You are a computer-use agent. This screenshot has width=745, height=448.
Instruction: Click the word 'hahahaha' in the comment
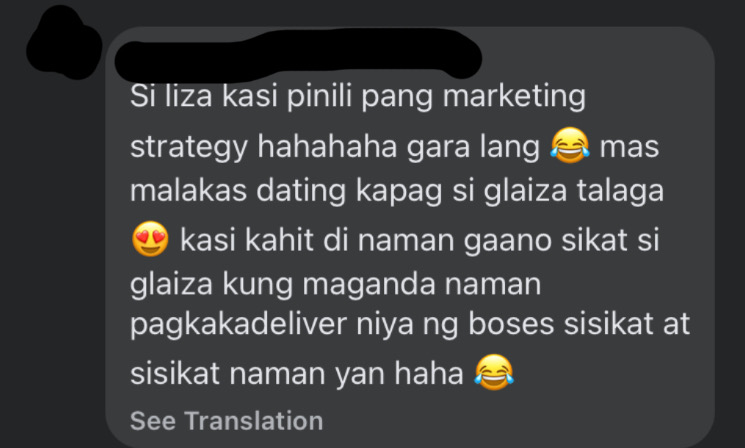(x=327, y=146)
